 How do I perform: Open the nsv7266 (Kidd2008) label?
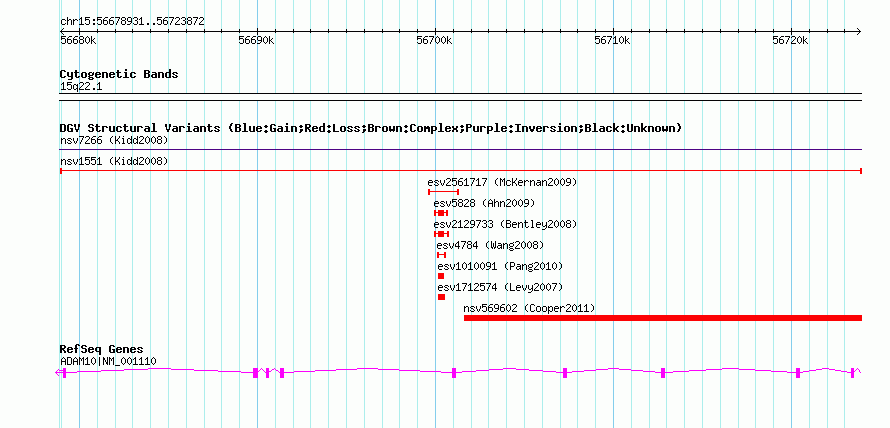(114, 140)
